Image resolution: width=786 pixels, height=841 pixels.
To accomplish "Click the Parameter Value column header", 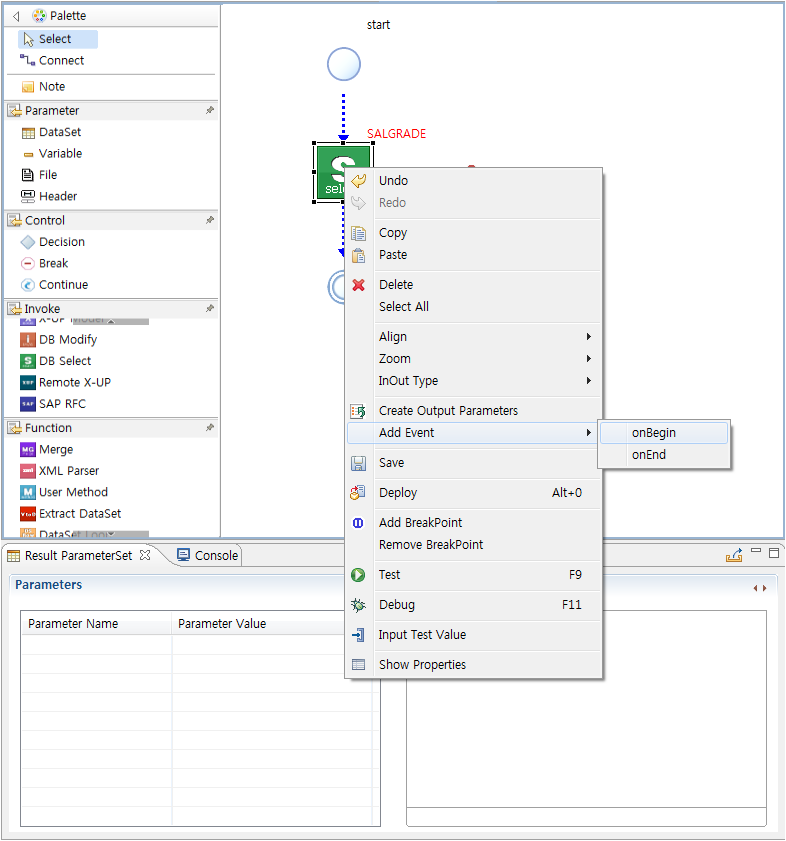I will coord(222,624).
